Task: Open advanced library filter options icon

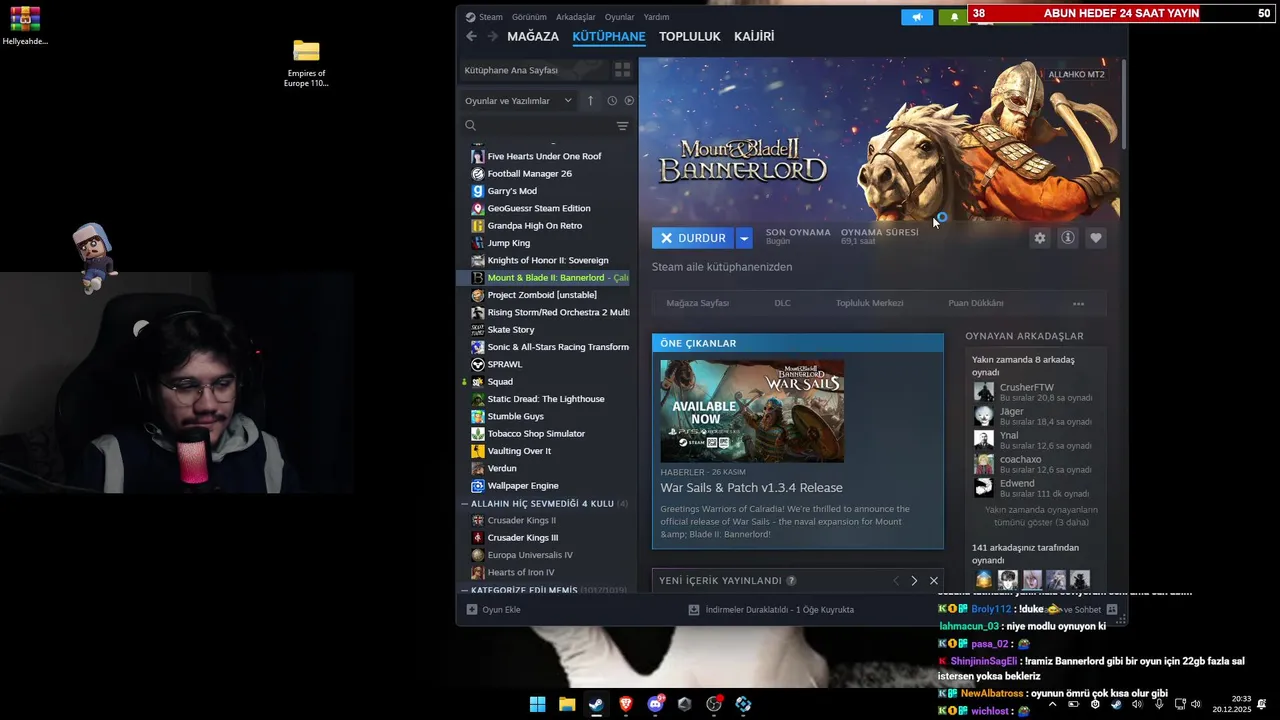Action: (622, 126)
